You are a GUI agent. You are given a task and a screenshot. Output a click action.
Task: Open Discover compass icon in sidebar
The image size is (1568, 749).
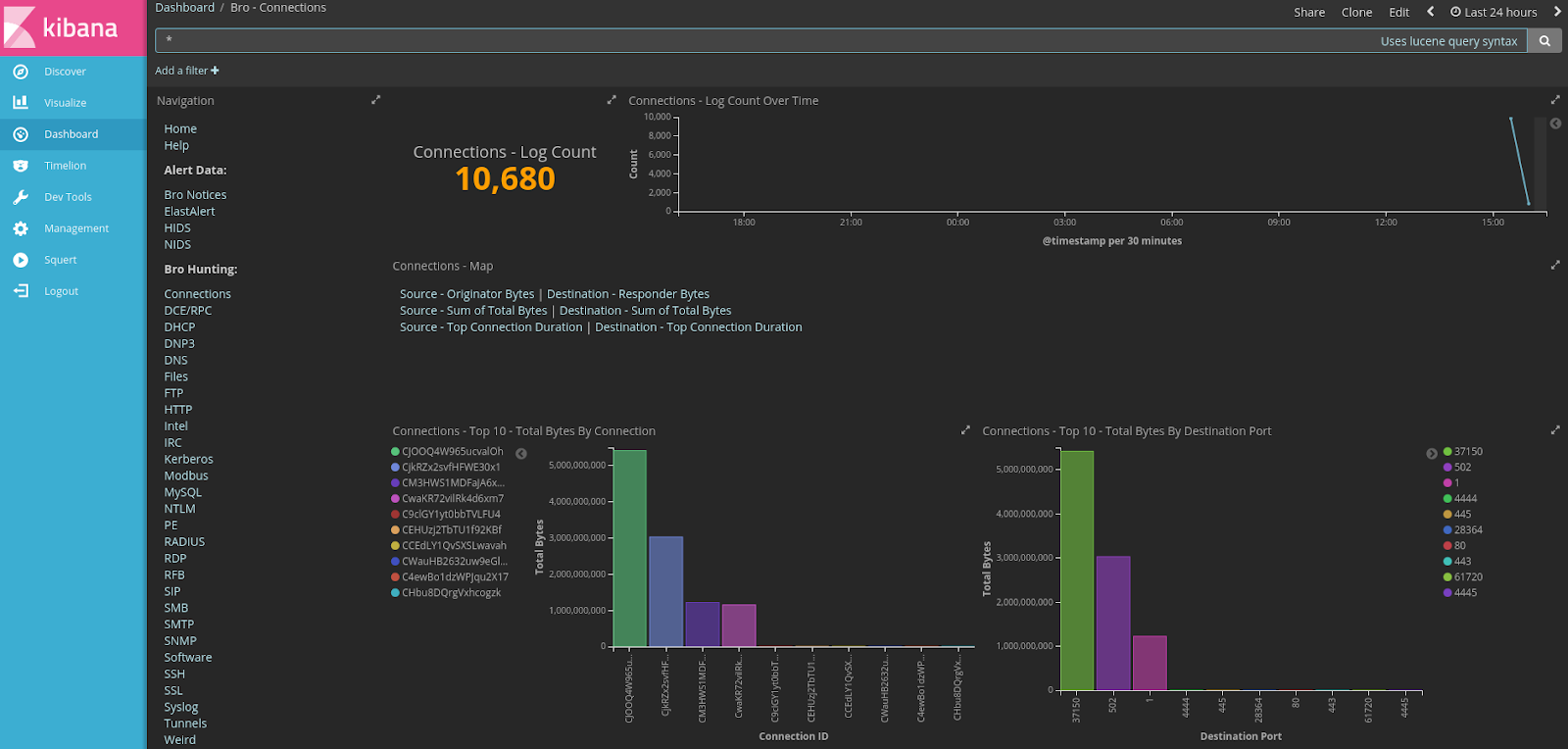click(21, 72)
